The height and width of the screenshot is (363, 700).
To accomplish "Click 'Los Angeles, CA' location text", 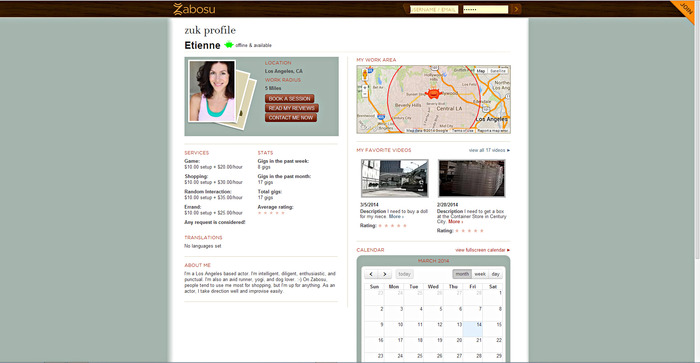I will [283, 71].
